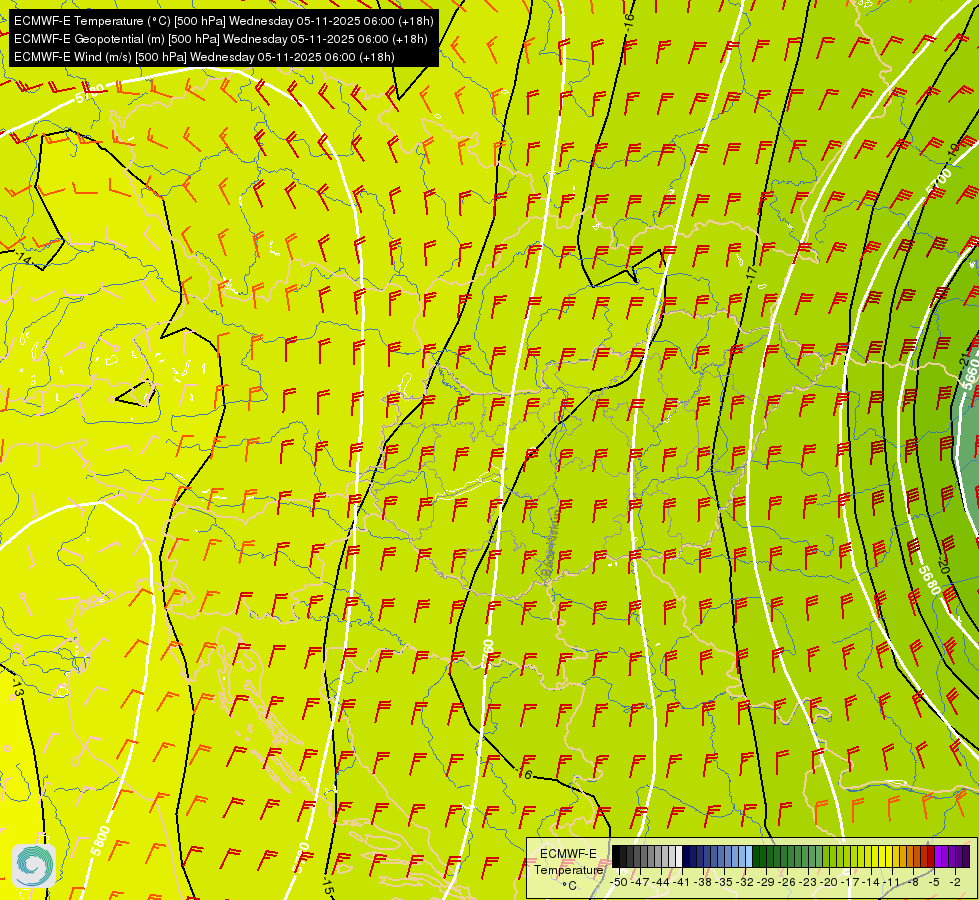The width and height of the screenshot is (979, 900).
Task: Click the -26 legend value
Action: (x=788, y=882)
